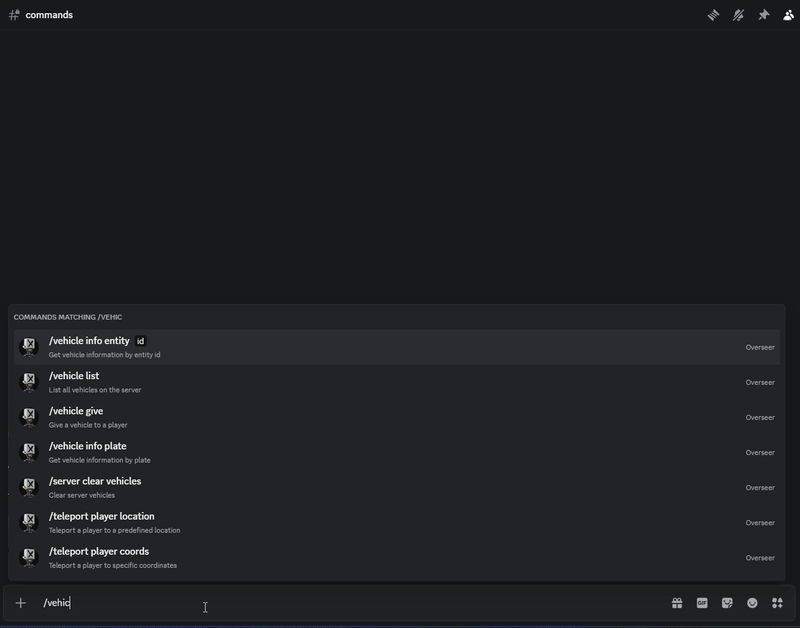Screen dimensions: 800x628
Task: Choose the /vehicle give command
Action: [x=76, y=411]
